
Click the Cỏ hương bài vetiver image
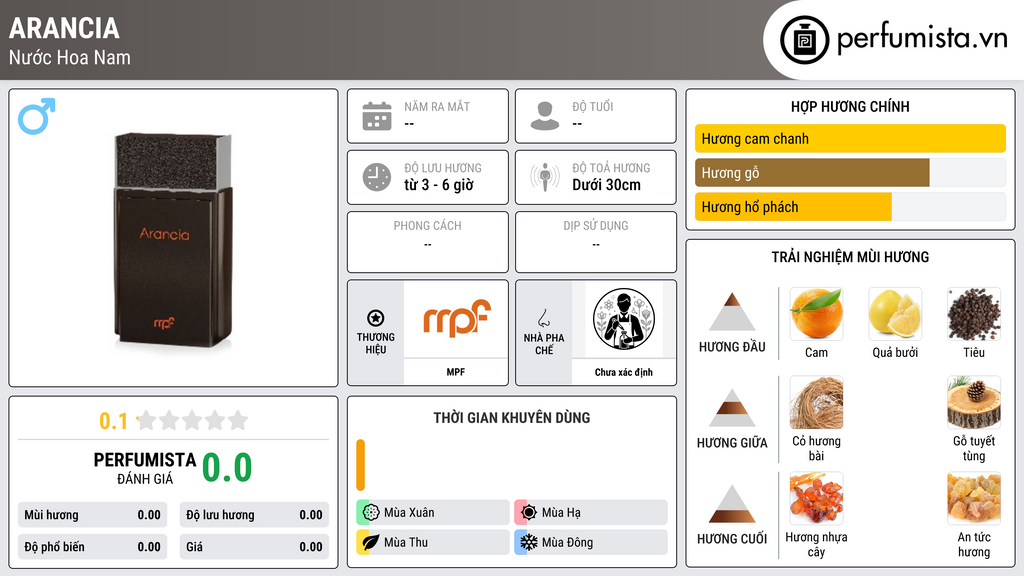(x=816, y=402)
